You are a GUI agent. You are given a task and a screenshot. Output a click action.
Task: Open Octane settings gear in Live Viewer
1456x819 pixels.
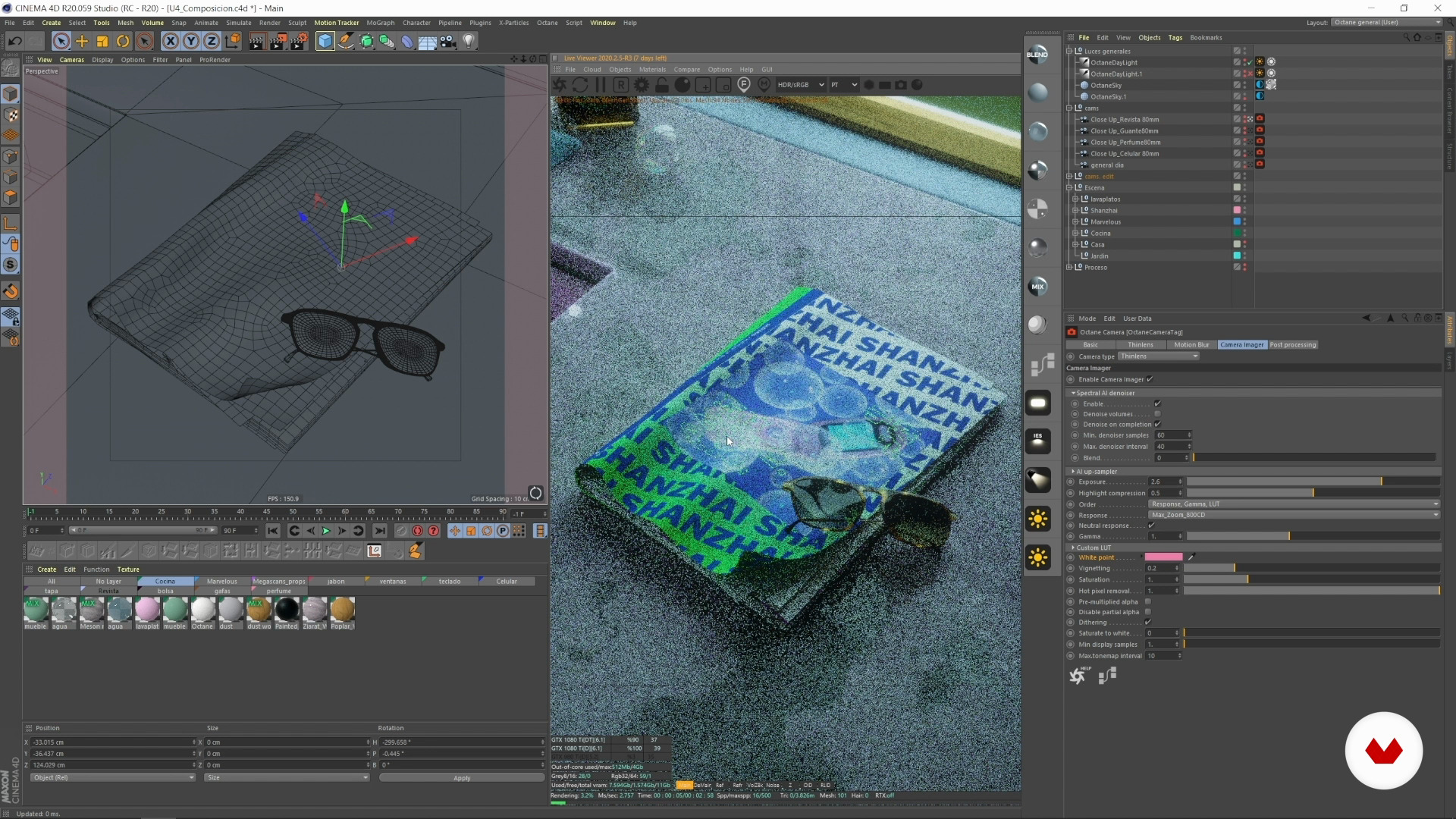(x=642, y=85)
